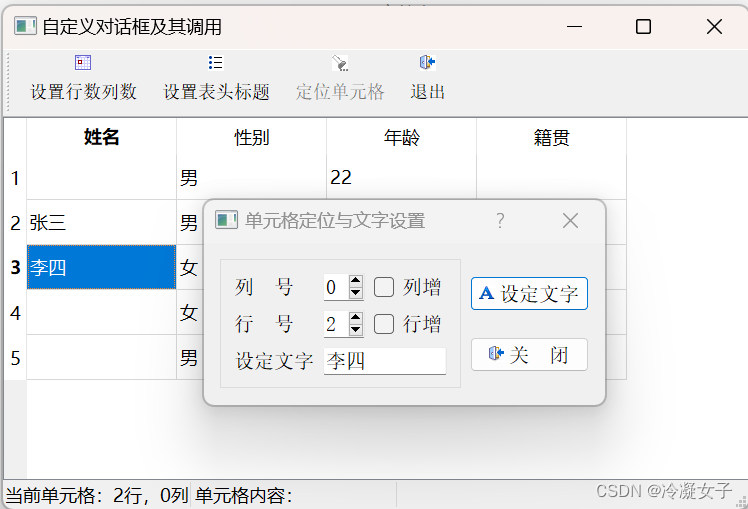
Task: Click the 设定文字 text input containing 李四
Action: [384, 361]
